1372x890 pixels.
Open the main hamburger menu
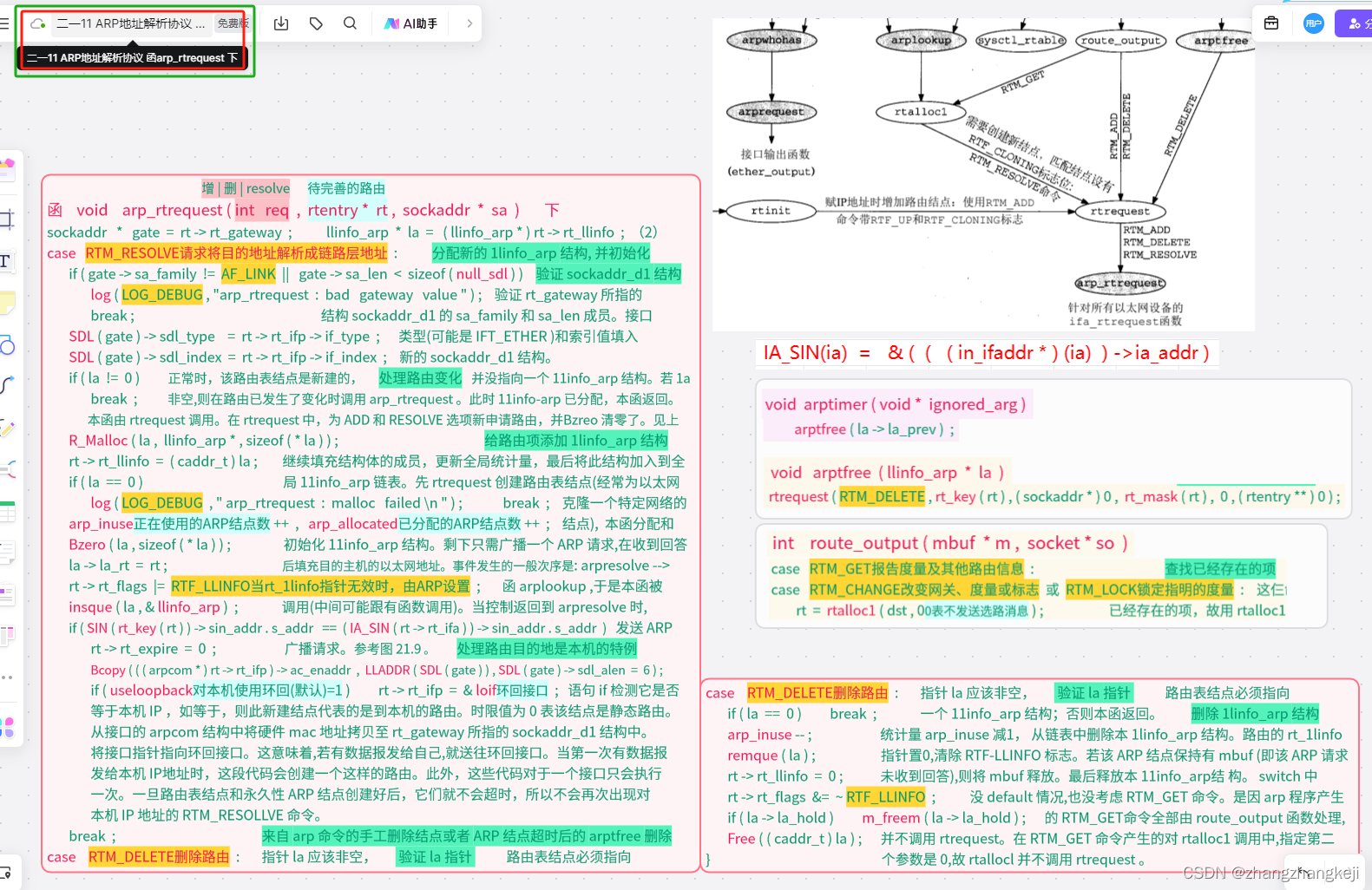3,23
